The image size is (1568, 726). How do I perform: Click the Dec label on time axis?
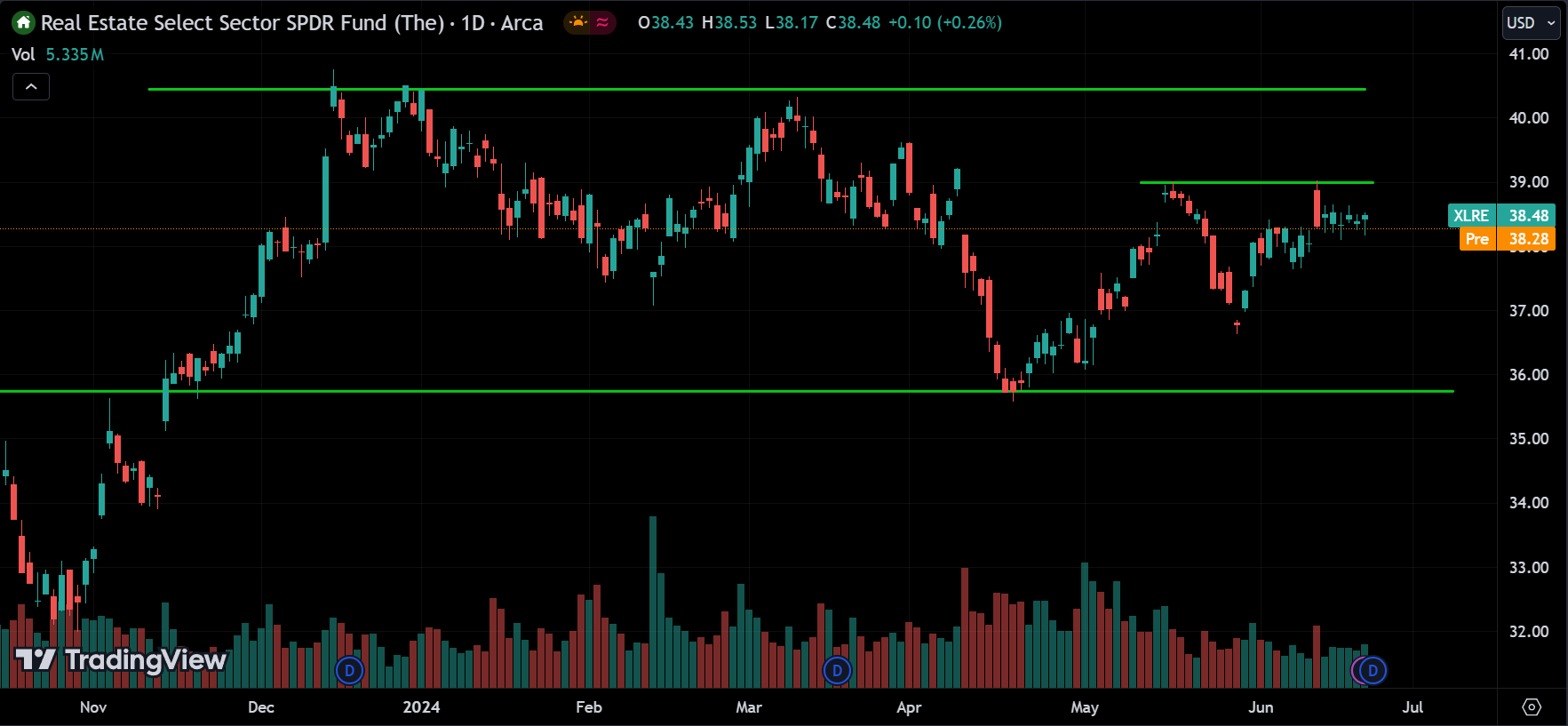pyautogui.click(x=261, y=707)
